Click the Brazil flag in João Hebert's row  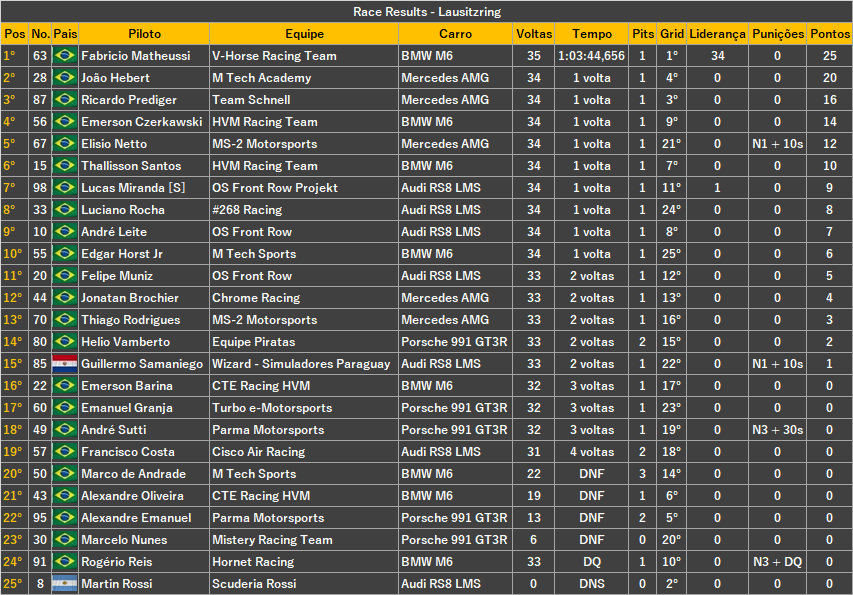(65, 78)
